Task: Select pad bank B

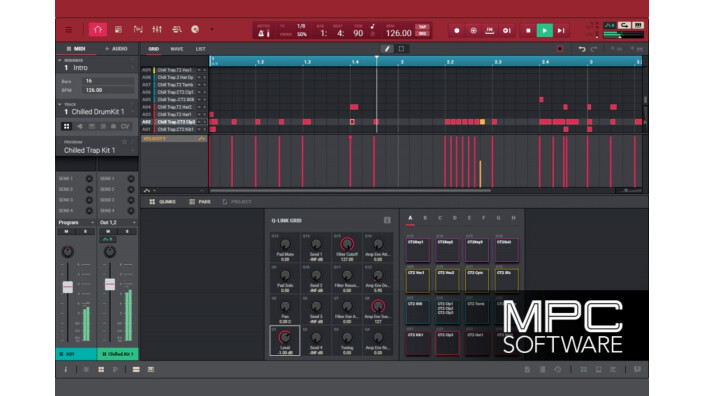Action: 425,218
